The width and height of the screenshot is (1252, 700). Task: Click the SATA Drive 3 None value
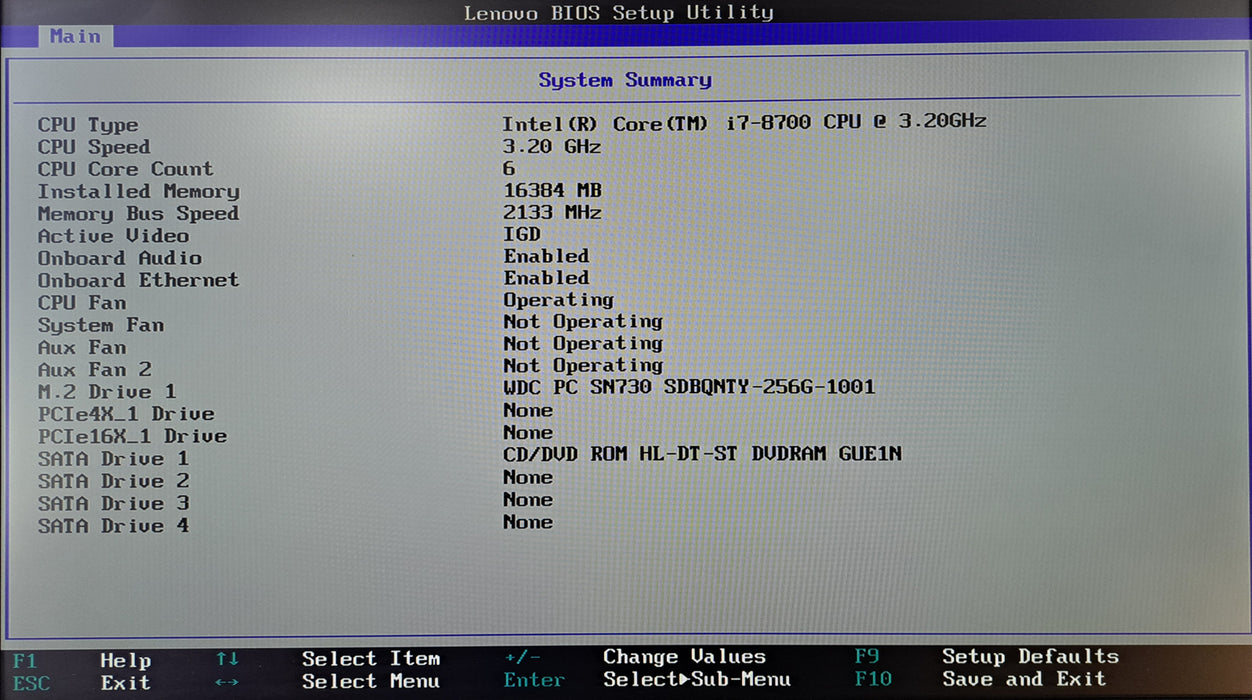tap(528, 499)
